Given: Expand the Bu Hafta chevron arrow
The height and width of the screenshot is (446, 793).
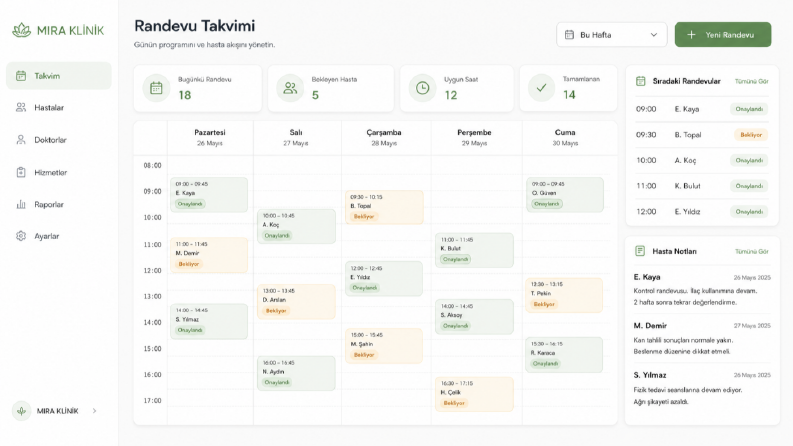Looking at the screenshot, I should [654, 35].
